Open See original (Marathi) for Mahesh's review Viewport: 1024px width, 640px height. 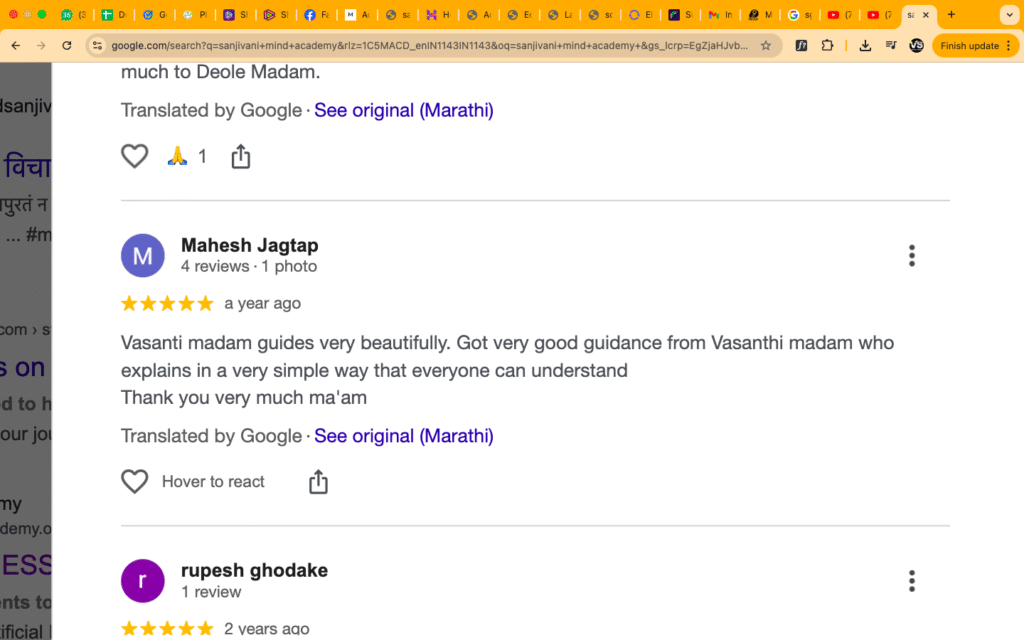coord(404,436)
